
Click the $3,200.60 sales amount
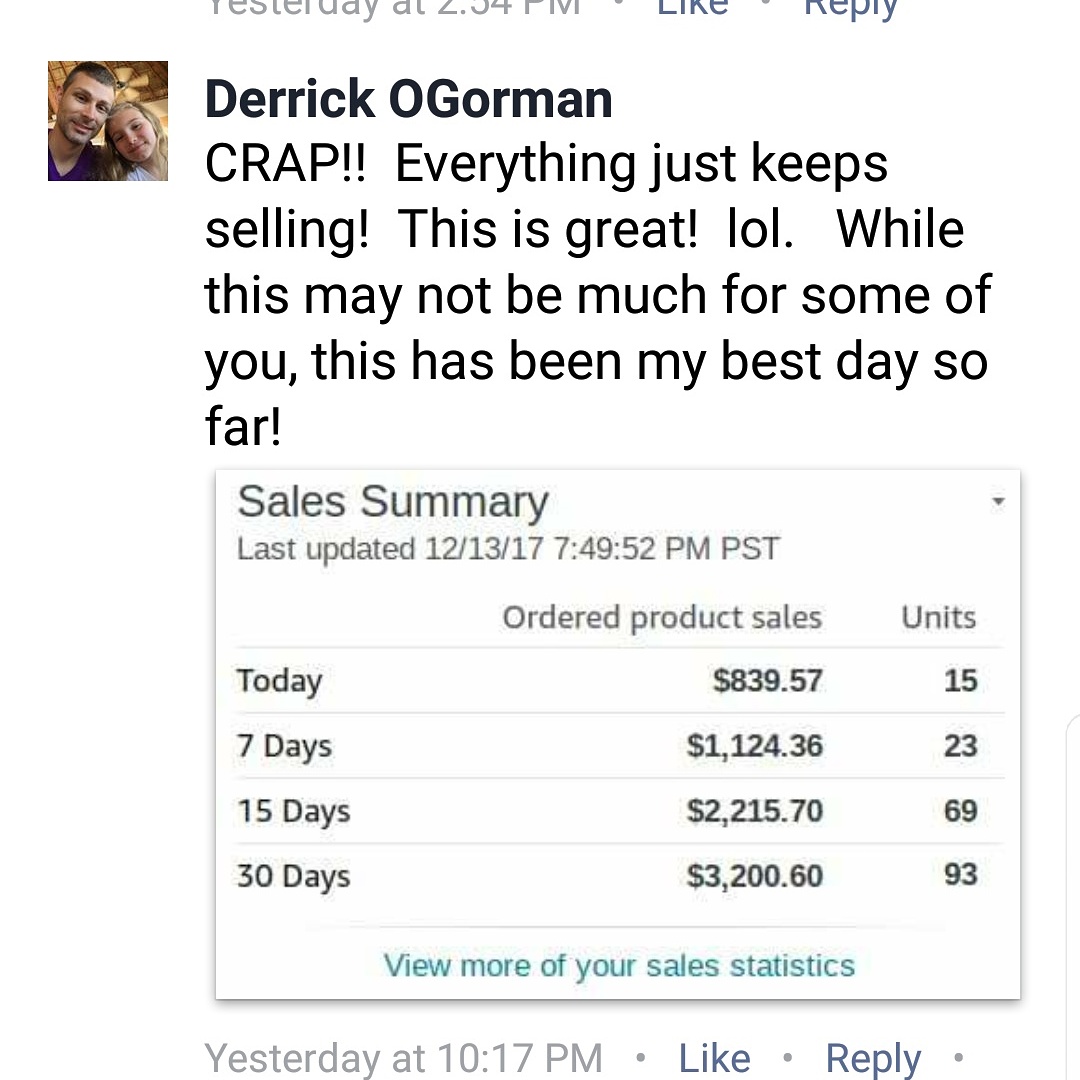754,875
